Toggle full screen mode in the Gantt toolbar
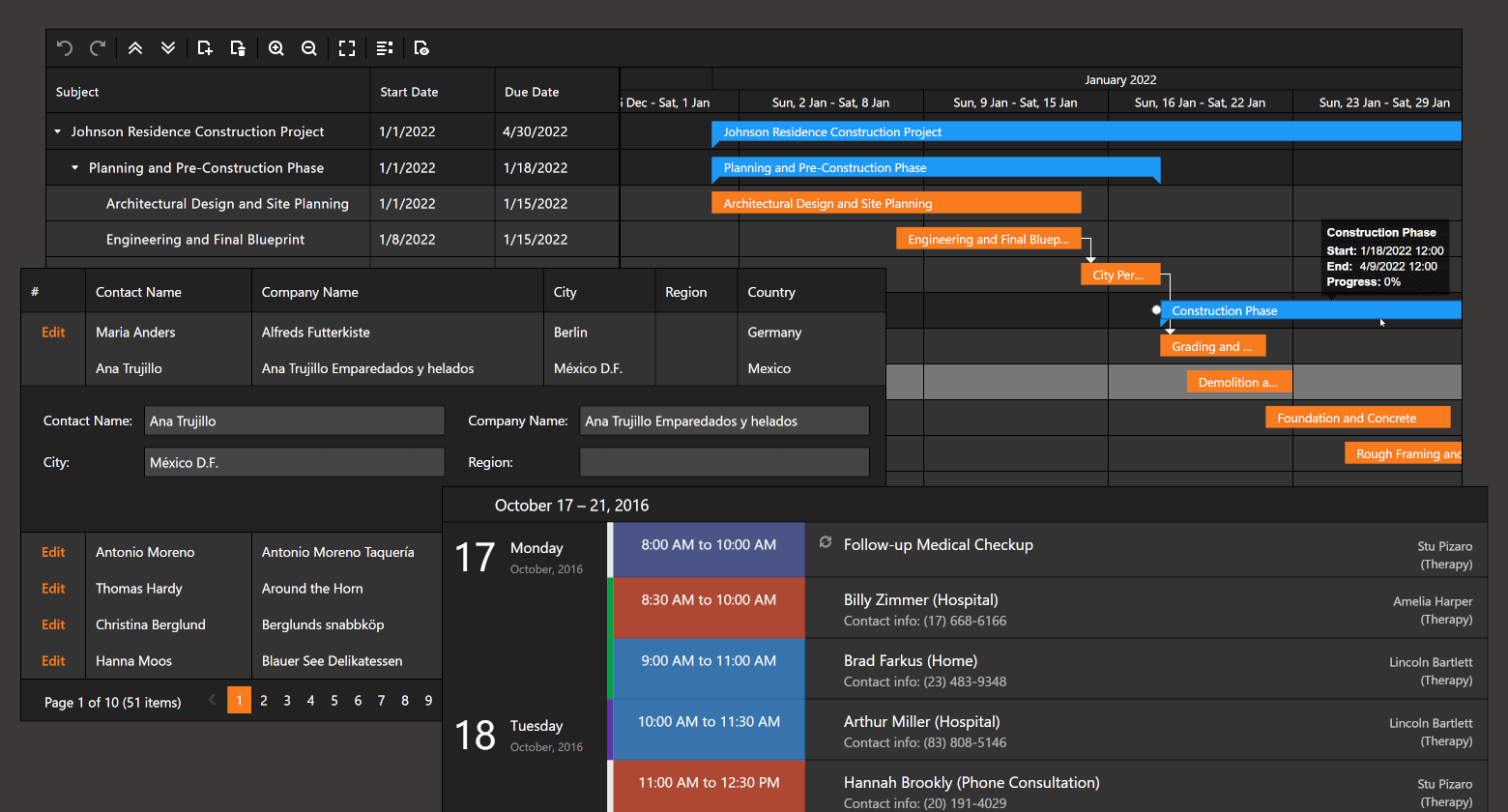 click(347, 48)
